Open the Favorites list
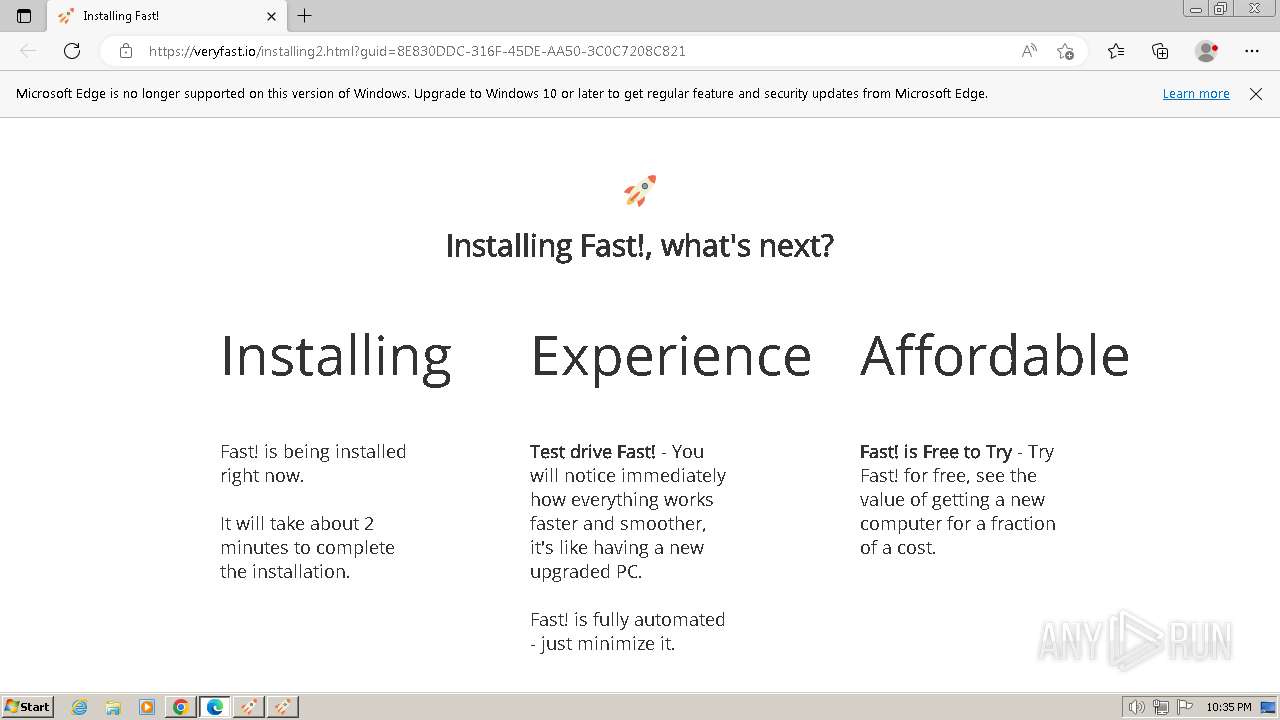 [x=1116, y=51]
